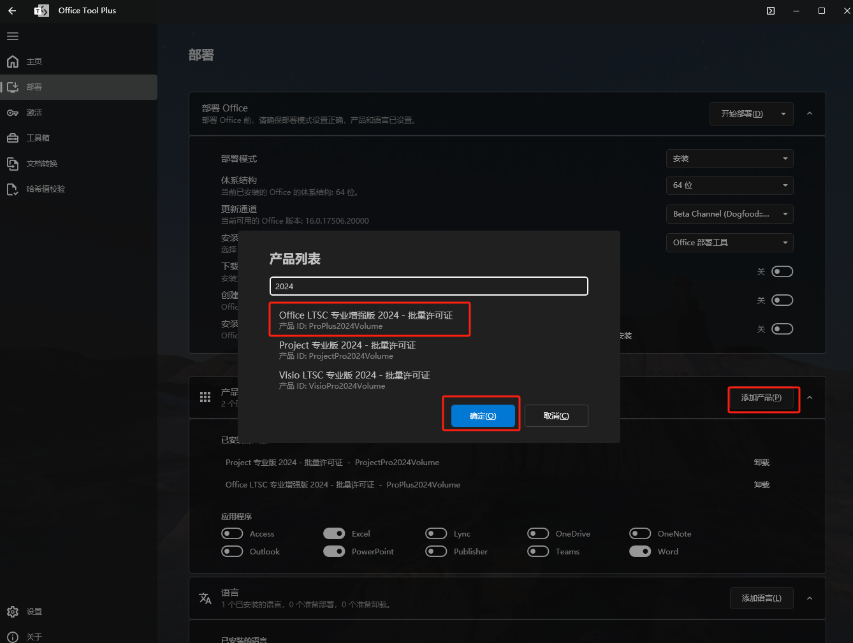The image size is (853, 643).
Task: Open the Home page in sidebar
Action: tap(79, 61)
